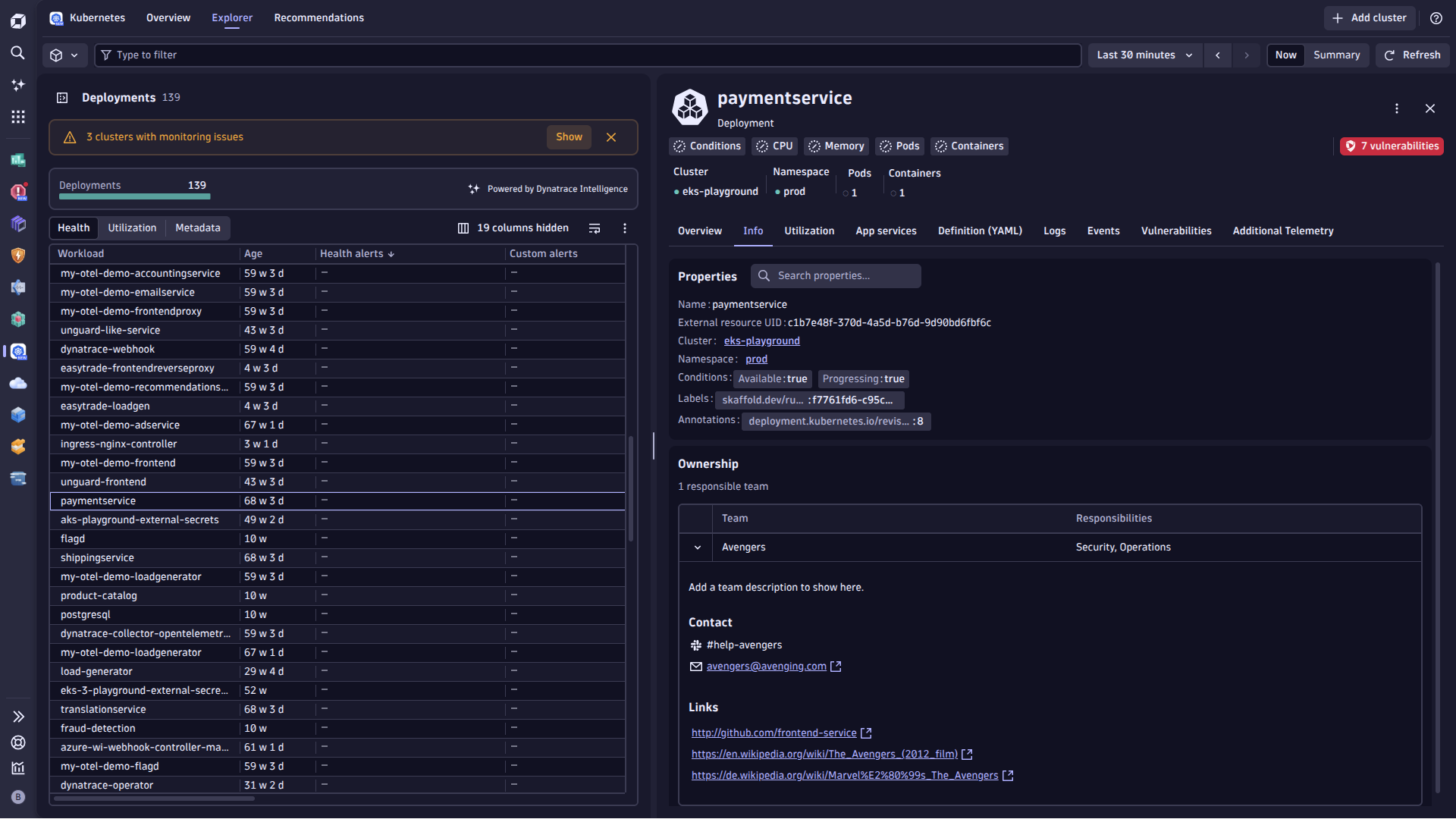Open search from the left sidebar
The width and height of the screenshot is (1456, 819).
[x=18, y=53]
